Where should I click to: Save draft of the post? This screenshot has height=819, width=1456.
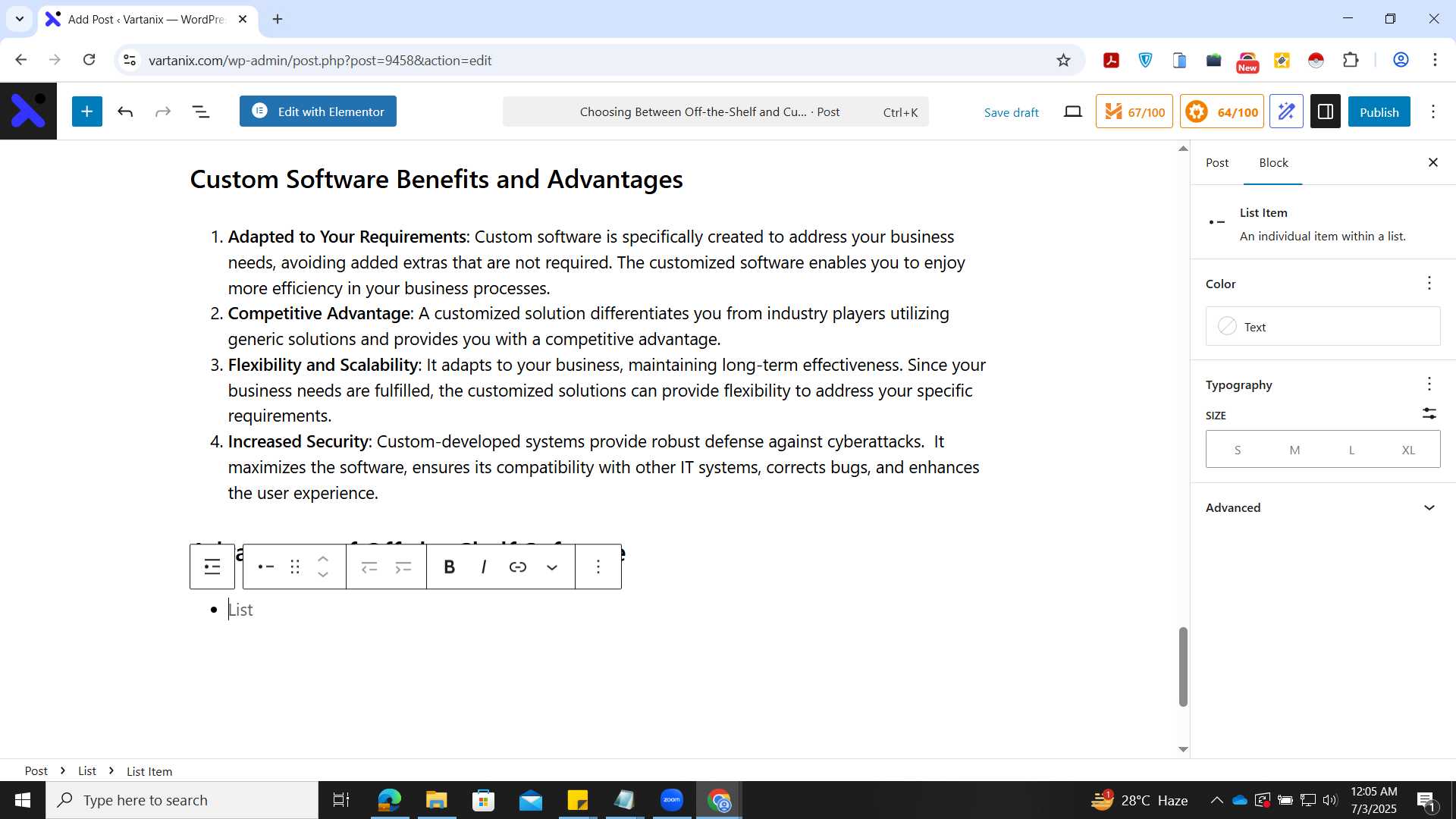(1011, 112)
